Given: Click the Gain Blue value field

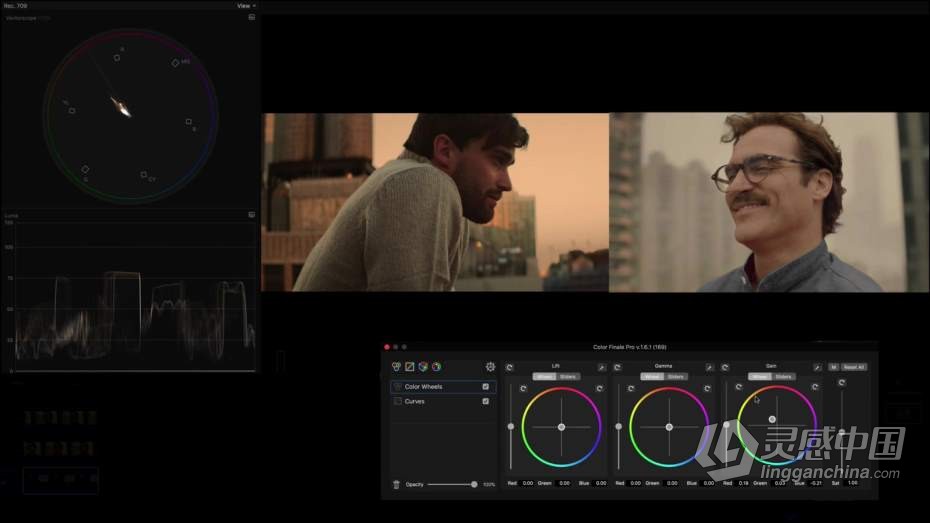Looking at the screenshot, I should coord(816,483).
